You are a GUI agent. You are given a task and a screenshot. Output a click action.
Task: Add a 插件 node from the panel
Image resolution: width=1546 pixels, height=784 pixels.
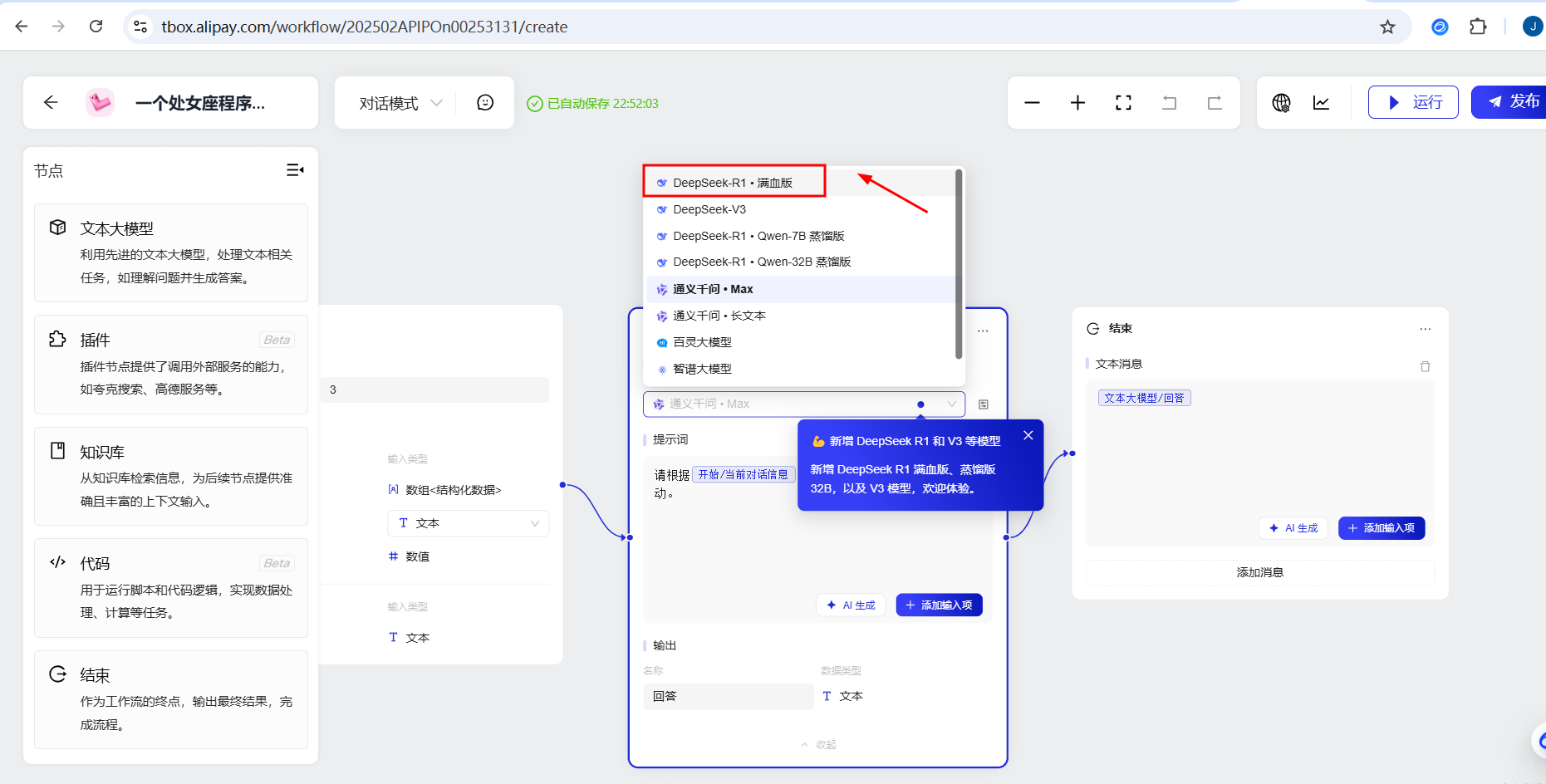coord(171,365)
